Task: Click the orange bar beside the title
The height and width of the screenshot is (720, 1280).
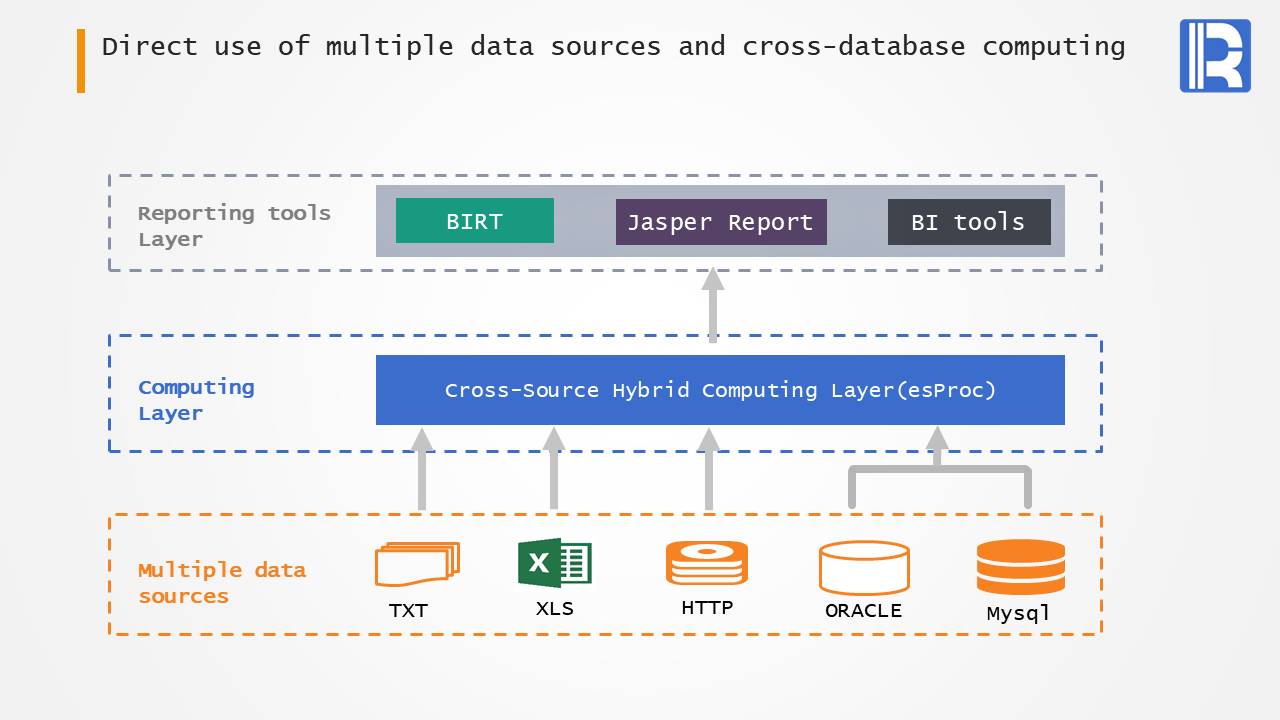Action: coord(81,61)
